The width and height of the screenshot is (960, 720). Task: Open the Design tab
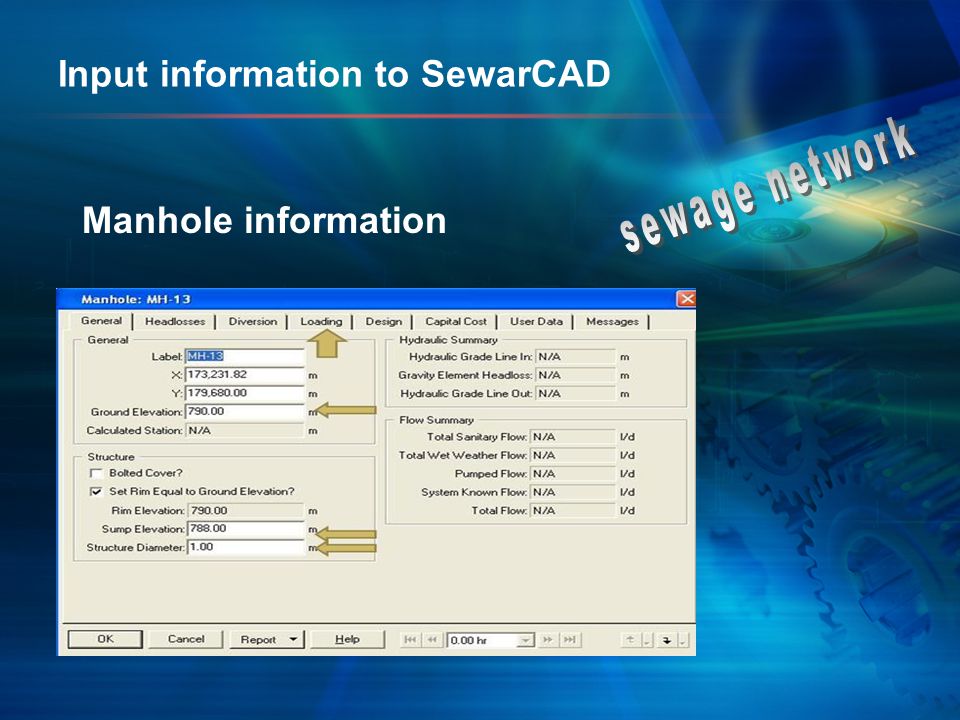click(383, 321)
